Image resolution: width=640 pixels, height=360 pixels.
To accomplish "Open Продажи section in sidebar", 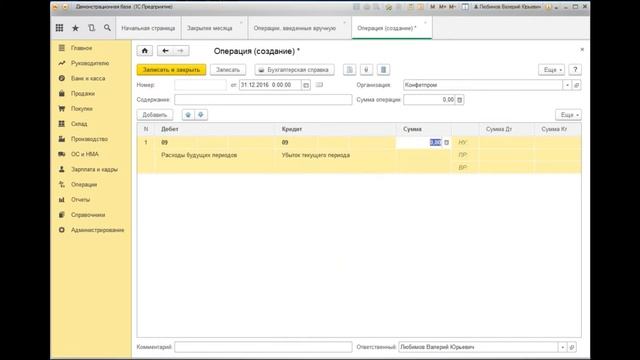I will (83, 93).
